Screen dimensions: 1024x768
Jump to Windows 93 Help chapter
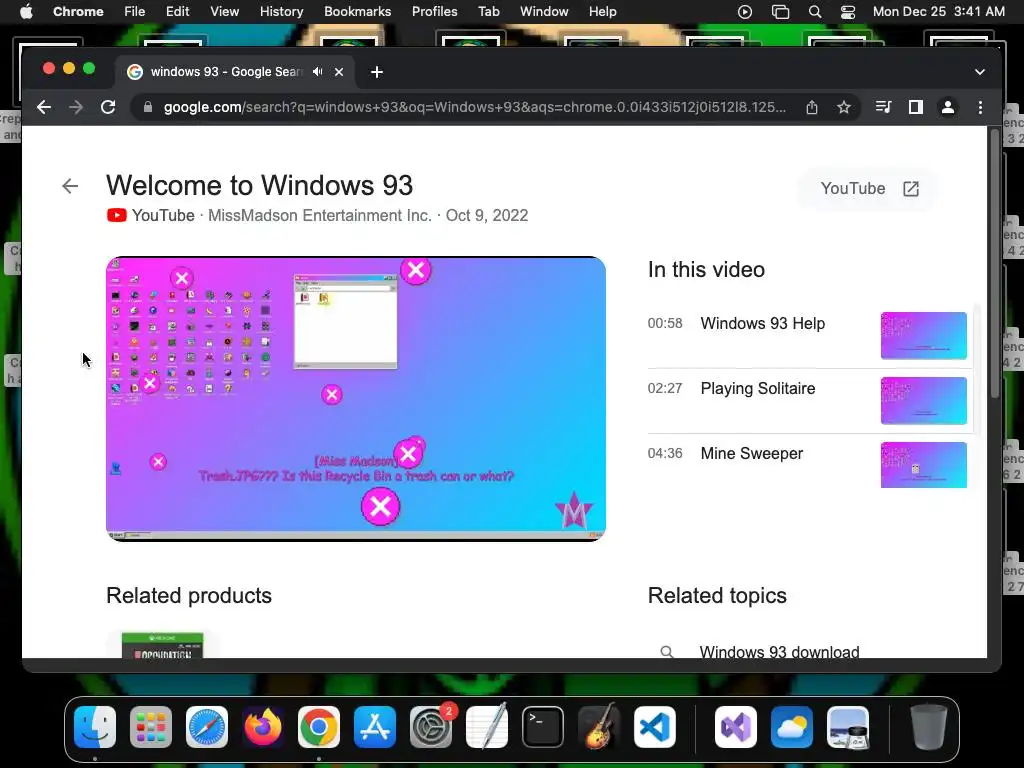coord(762,323)
